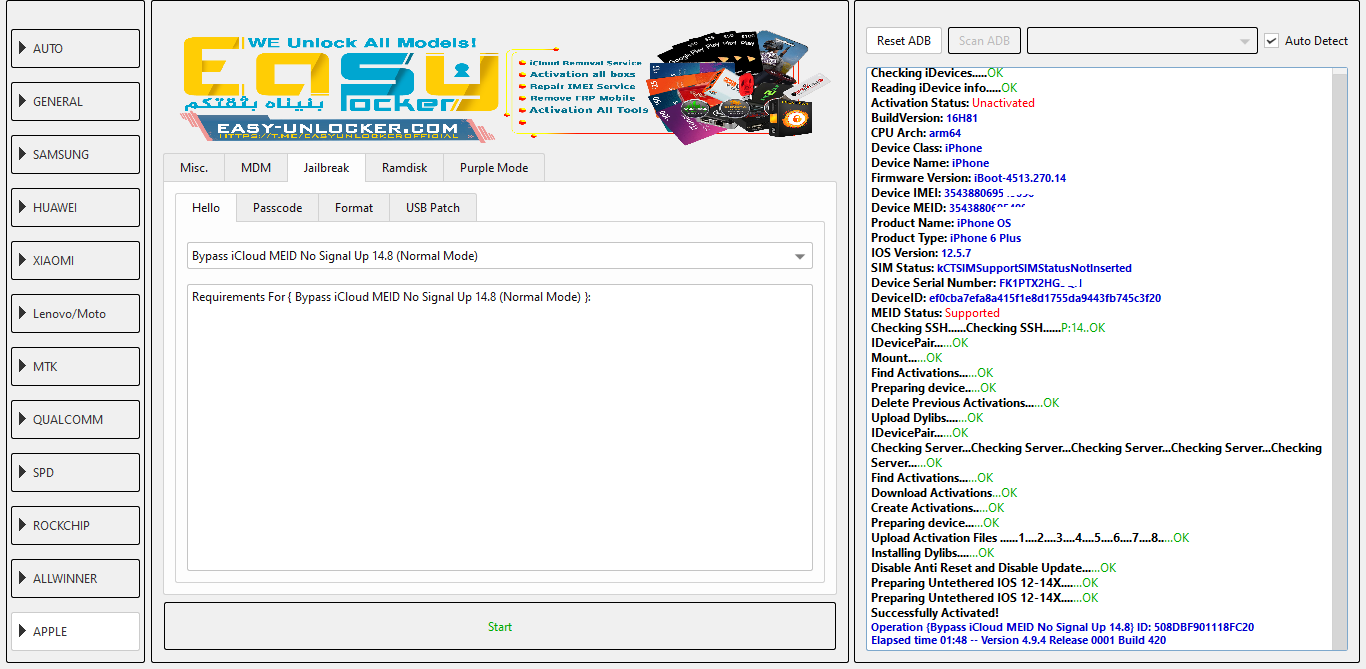
Task: Expand the AUTO category arrow
Action: pyautogui.click(x=23, y=48)
